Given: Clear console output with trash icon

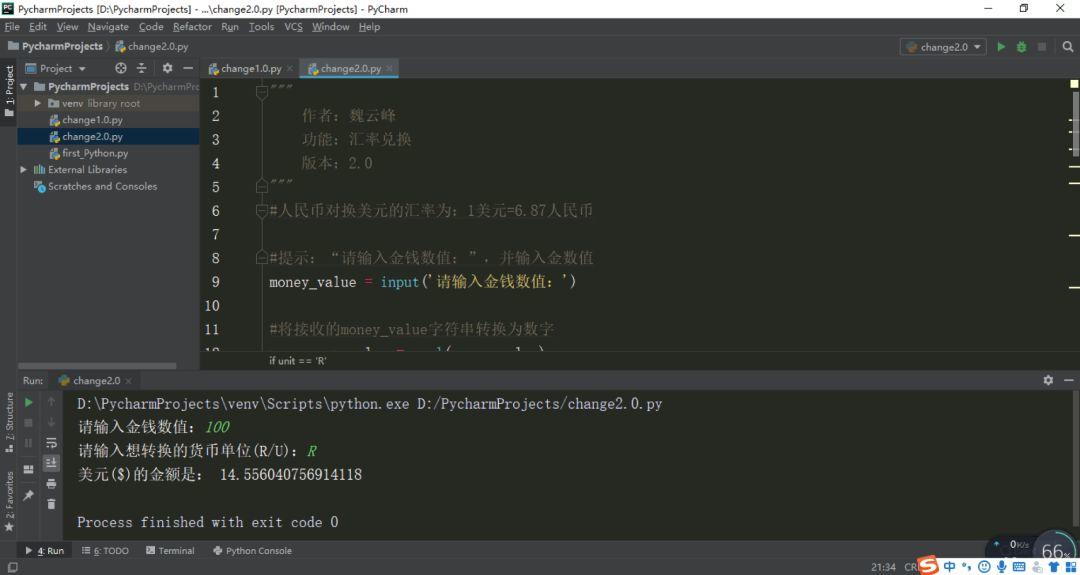Looking at the screenshot, I should pyautogui.click(x=51, y=505).
